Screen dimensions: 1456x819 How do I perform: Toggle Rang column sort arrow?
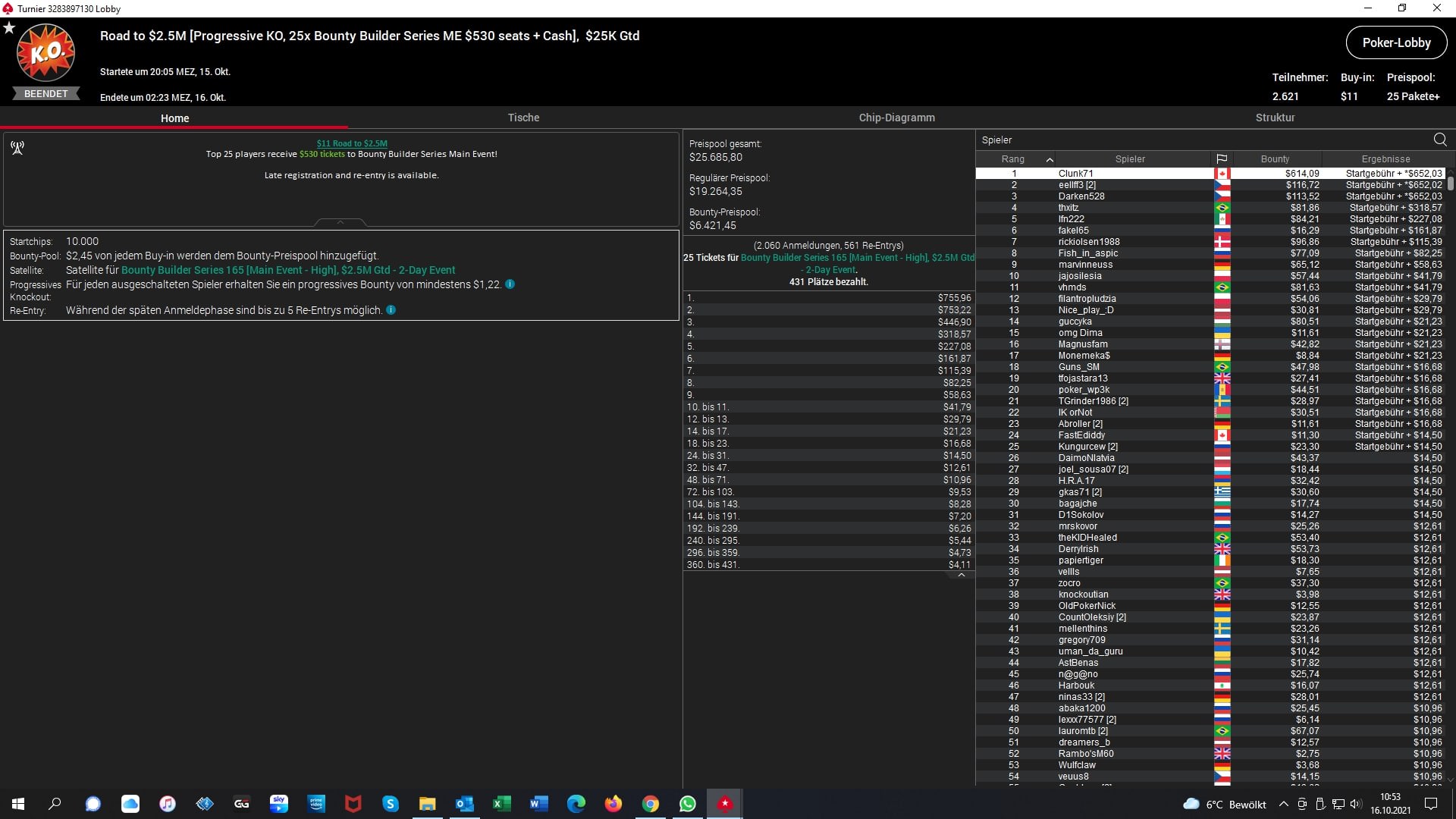pos(1050,159)
